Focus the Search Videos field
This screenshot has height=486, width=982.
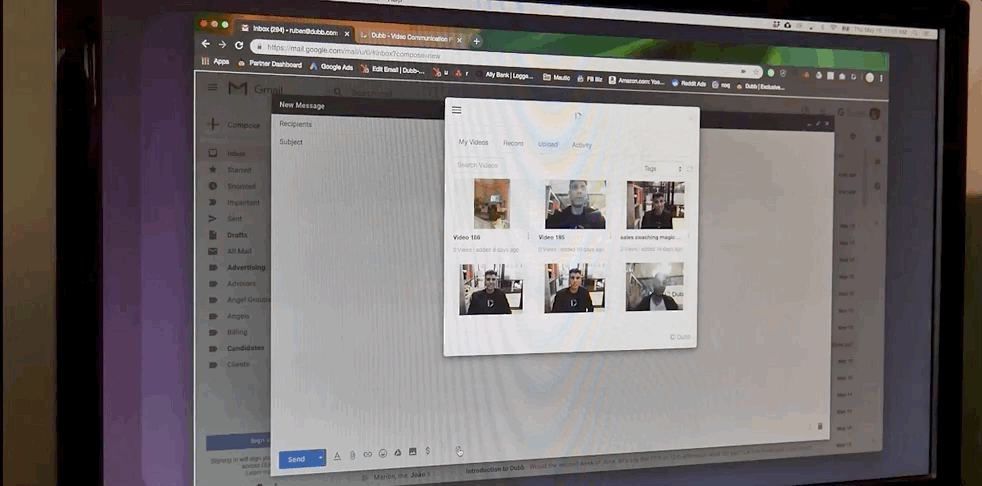480,165
